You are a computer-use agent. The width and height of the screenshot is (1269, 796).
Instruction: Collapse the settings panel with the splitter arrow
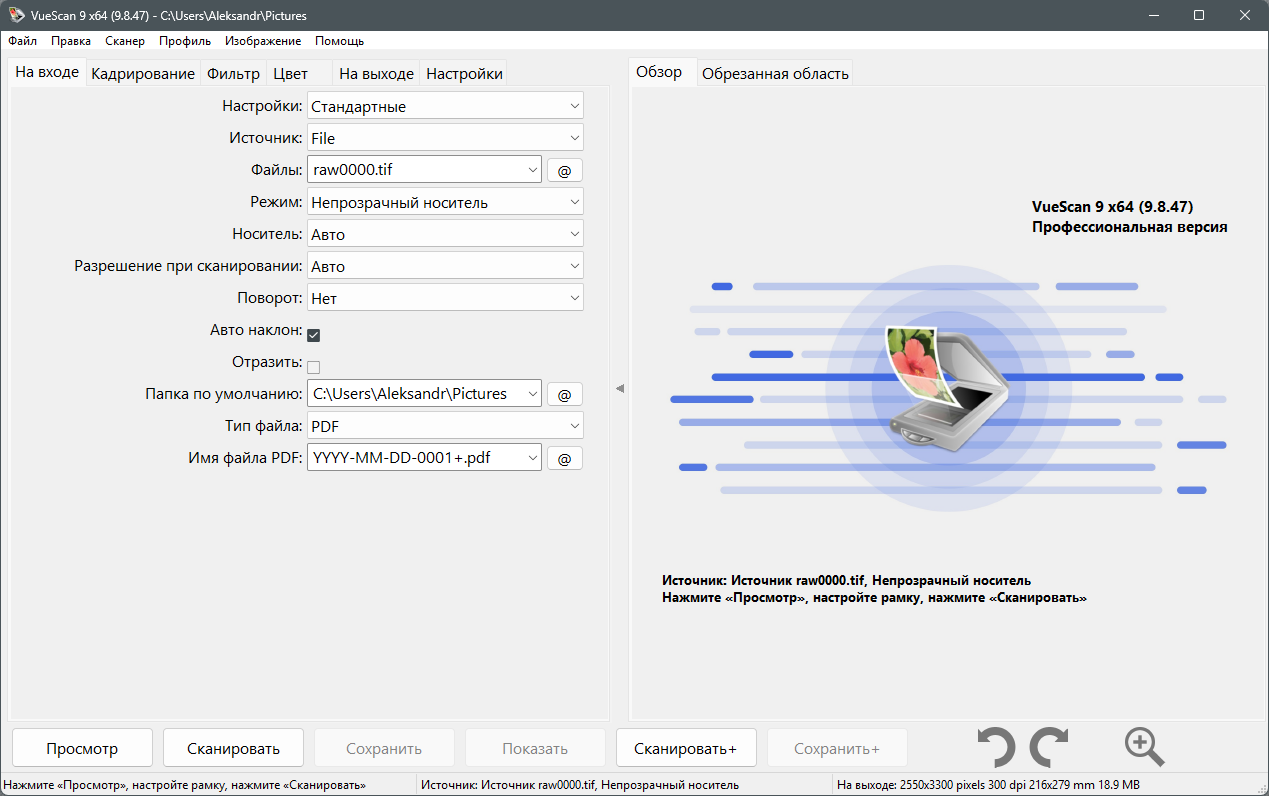(x=619, y=388)
